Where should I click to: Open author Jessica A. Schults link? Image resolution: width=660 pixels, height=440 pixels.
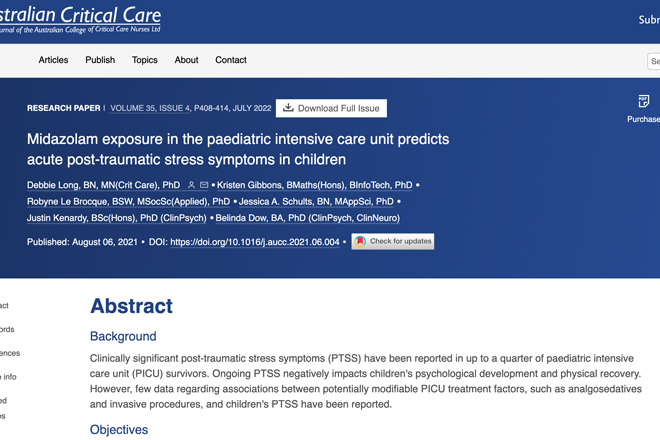pyautogui.click(x=316, y=202)
